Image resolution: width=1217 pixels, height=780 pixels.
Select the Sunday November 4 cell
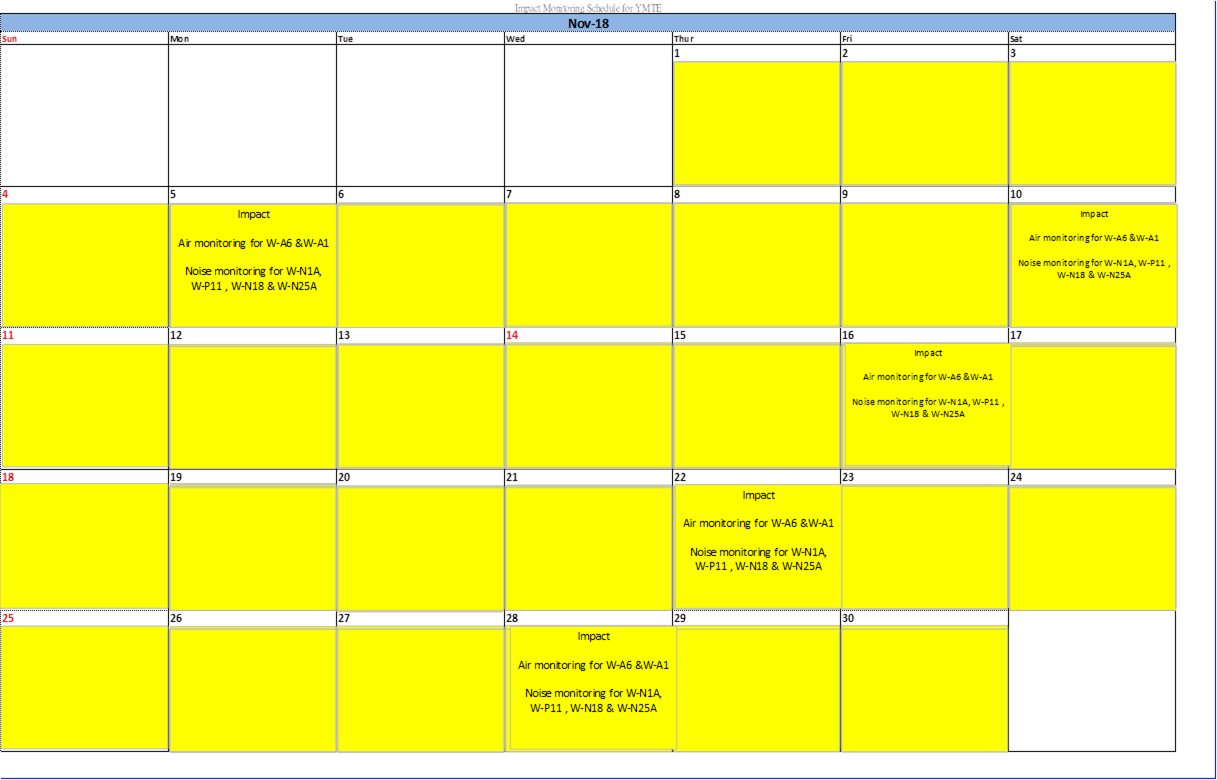tap(84, 264)
